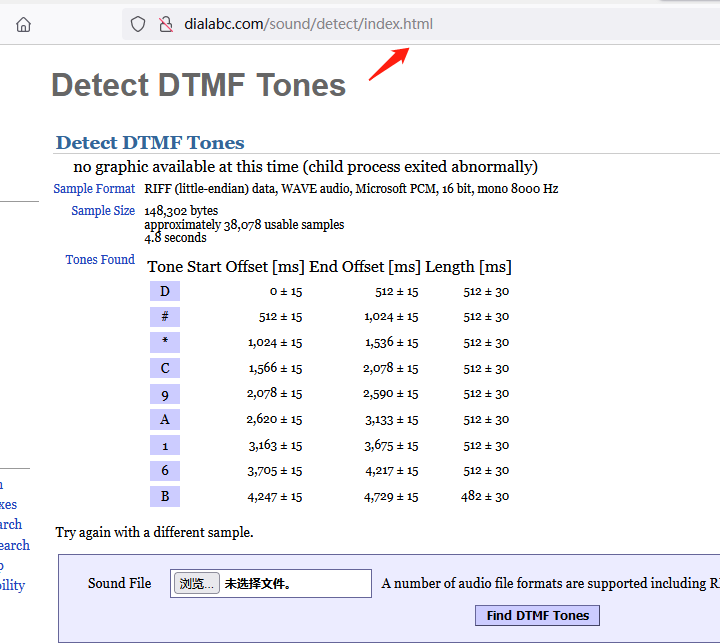The image size is (720, 644).
Task: Click the Length [ms] column header
Action: (x=468, y=267)
